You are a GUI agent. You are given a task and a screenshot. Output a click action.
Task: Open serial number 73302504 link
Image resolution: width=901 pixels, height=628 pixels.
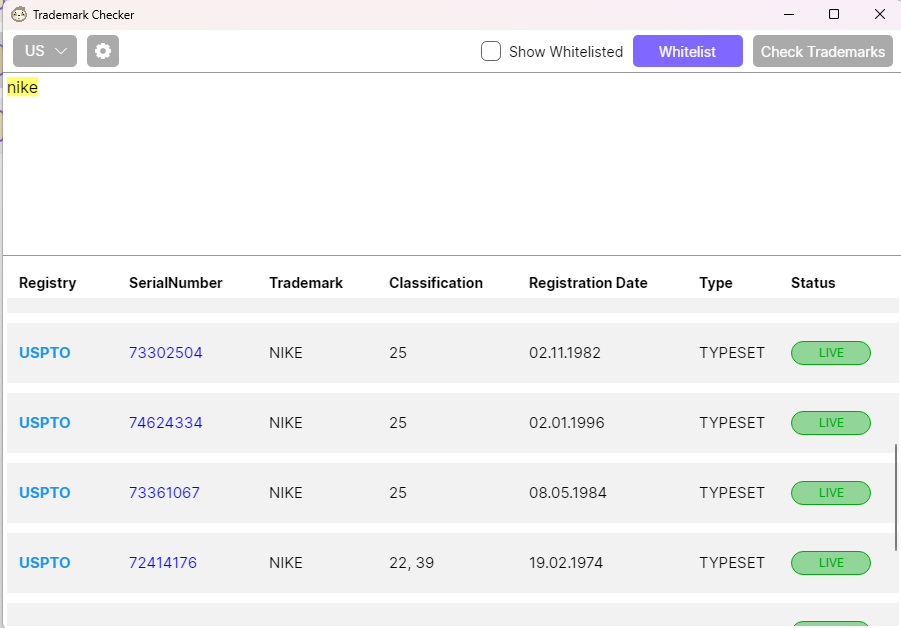coord(165,353)
